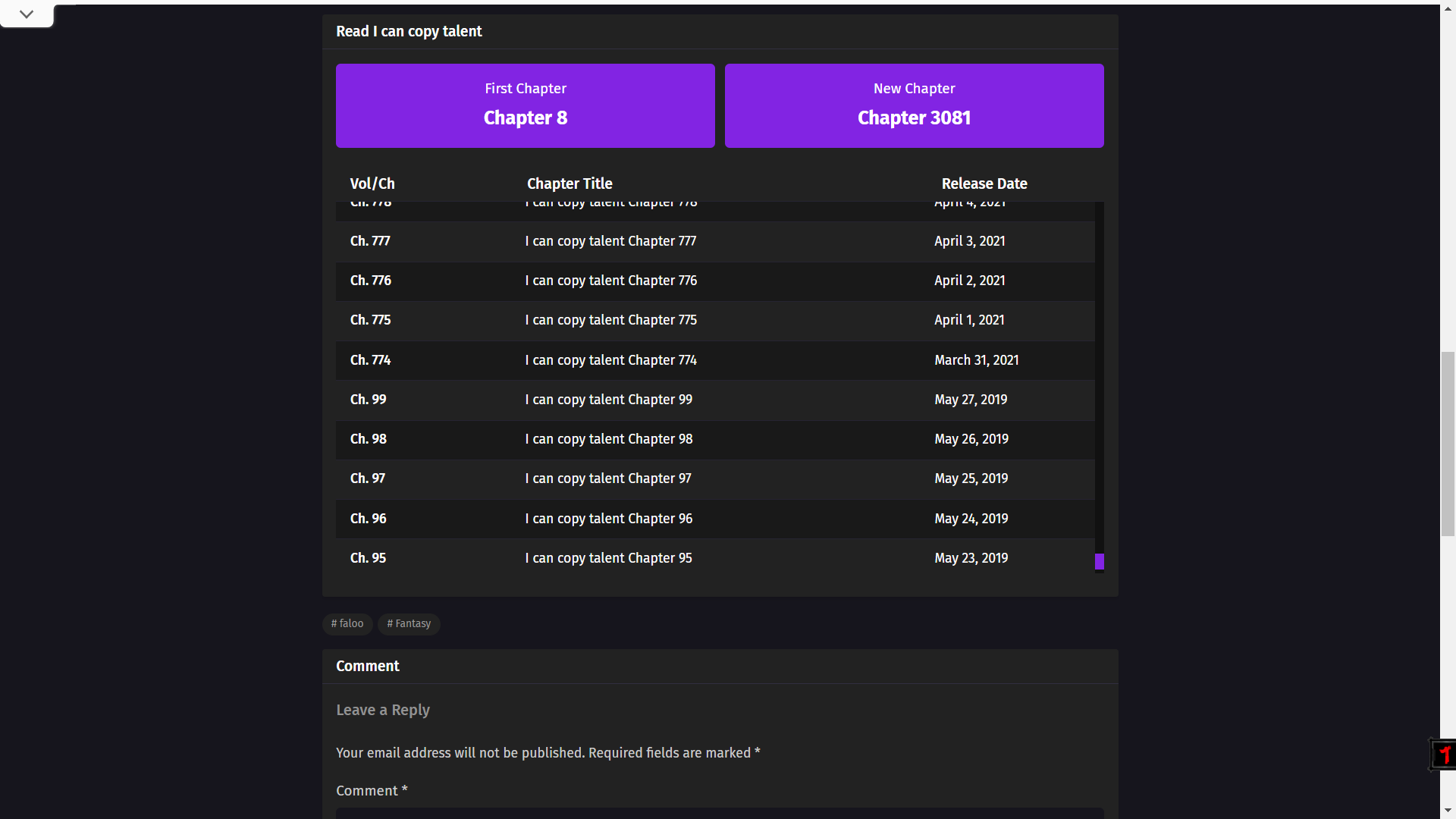The image size is (1456, 819).
Task: Open First Chapter, Chapter 8
Action: (x=525, y=105)
